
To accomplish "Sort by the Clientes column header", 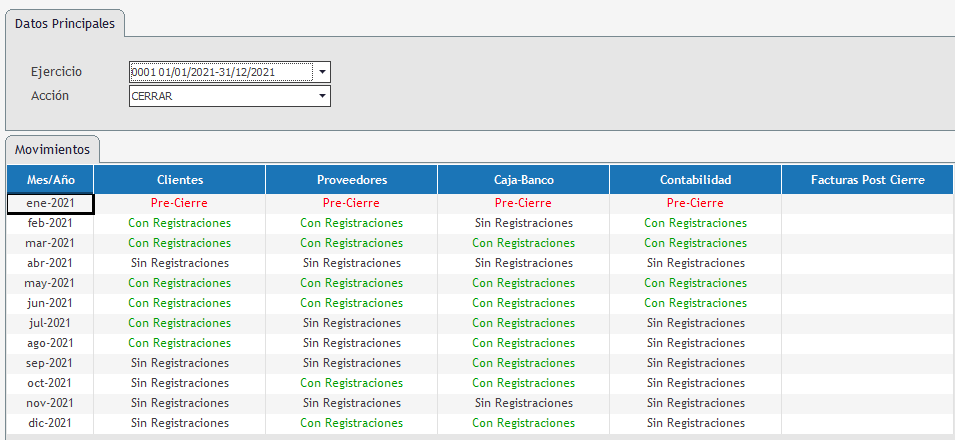I will 180,180.
